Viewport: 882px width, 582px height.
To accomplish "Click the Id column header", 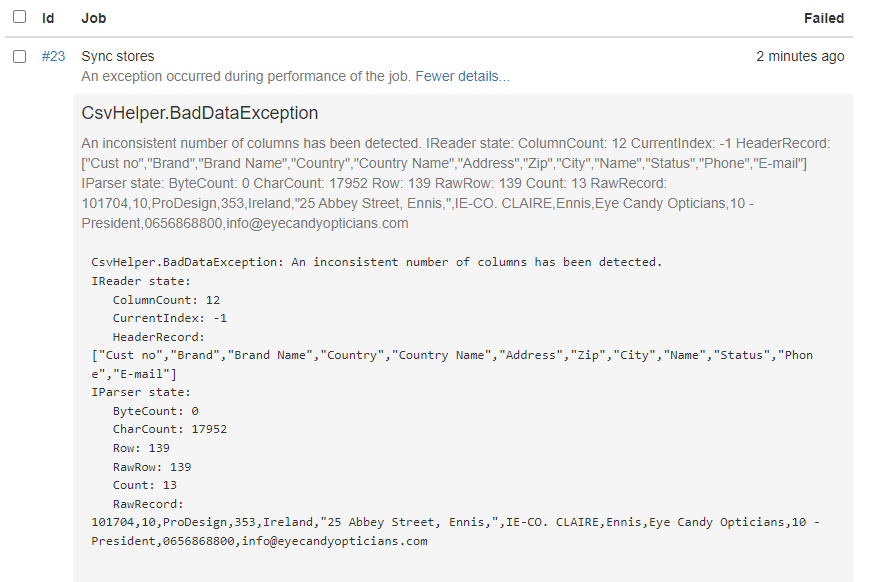I will coord(46,18).
